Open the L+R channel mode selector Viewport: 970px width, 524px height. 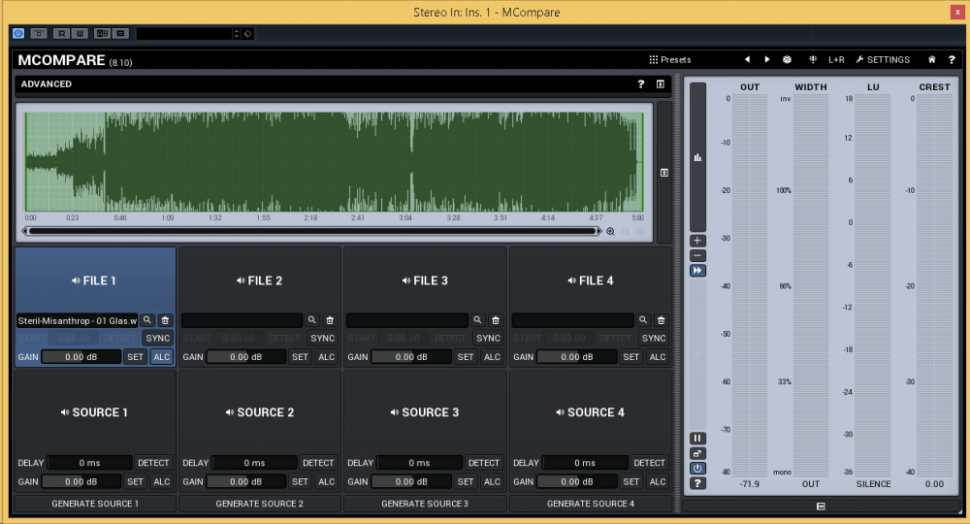tap(836, 60)
